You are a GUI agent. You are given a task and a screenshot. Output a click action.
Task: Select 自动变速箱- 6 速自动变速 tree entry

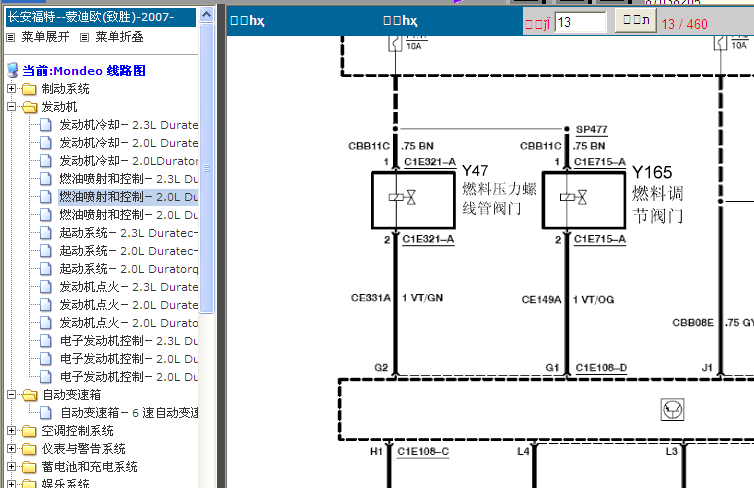(x=129, y=413)
